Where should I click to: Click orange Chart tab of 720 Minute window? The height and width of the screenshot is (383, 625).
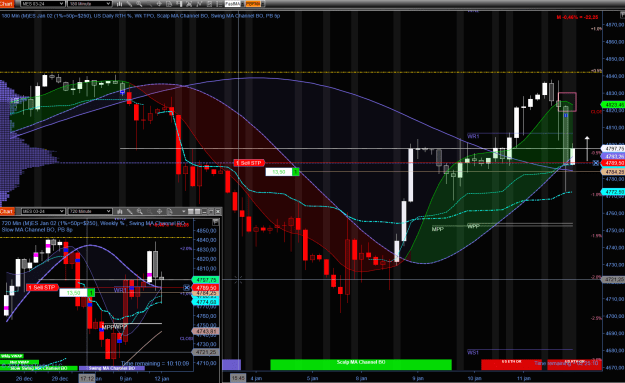point(7,211)
